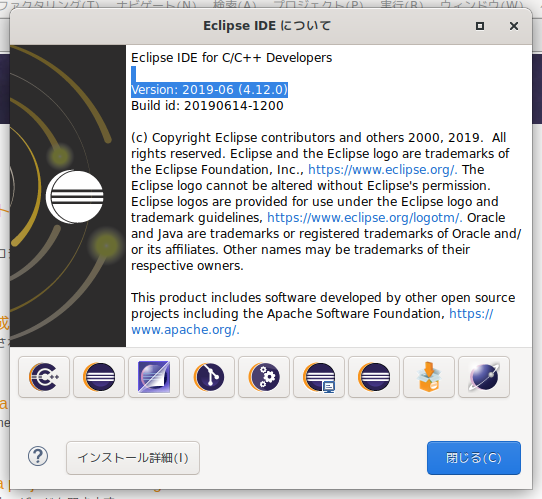This screenshot has height=499, width=542.
Task: Click the インストール詳細(I) button
Action: tap(133, 458)
